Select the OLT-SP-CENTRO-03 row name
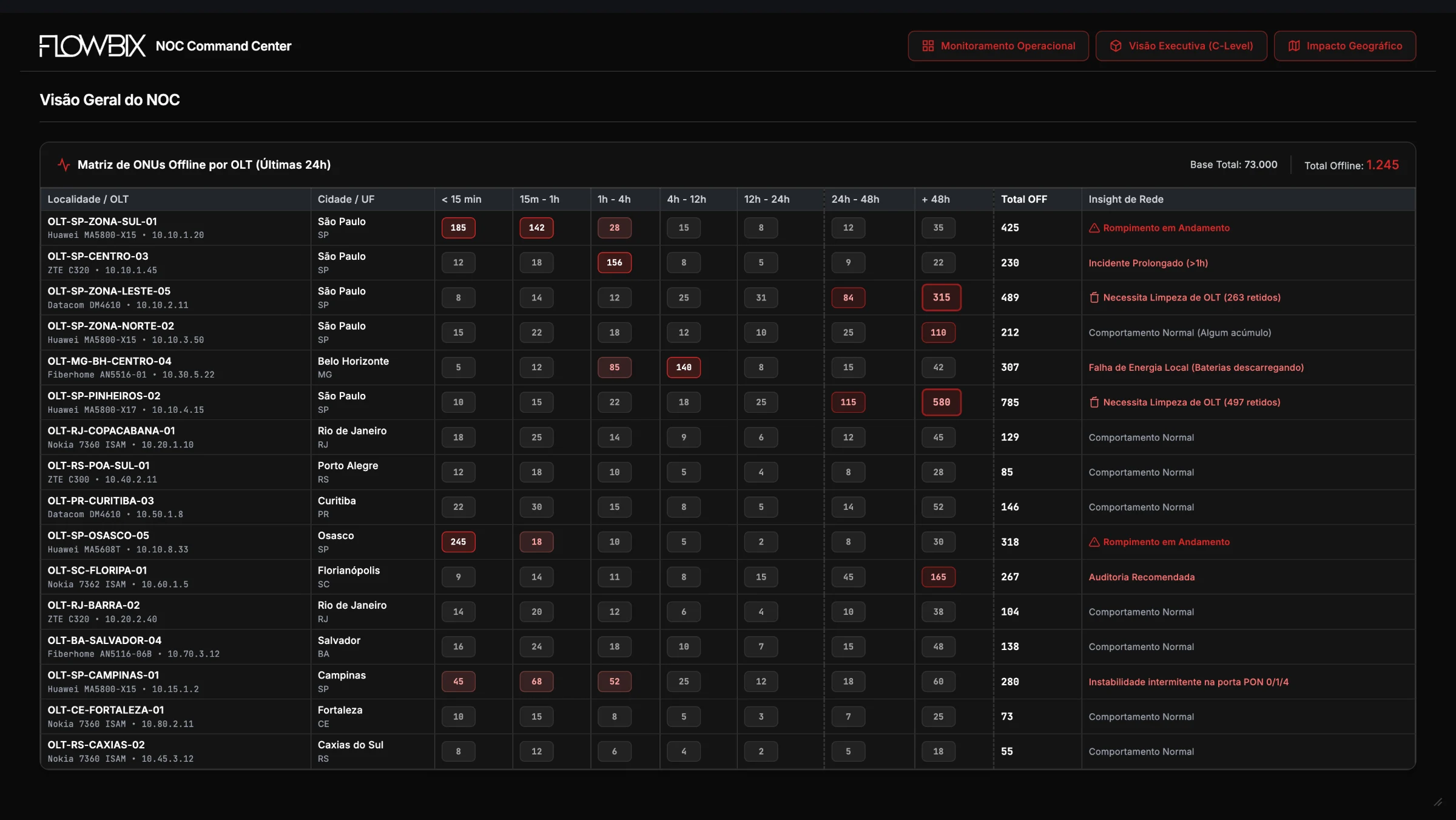Viewport: 1456px width, 820px height. (98, 256)
